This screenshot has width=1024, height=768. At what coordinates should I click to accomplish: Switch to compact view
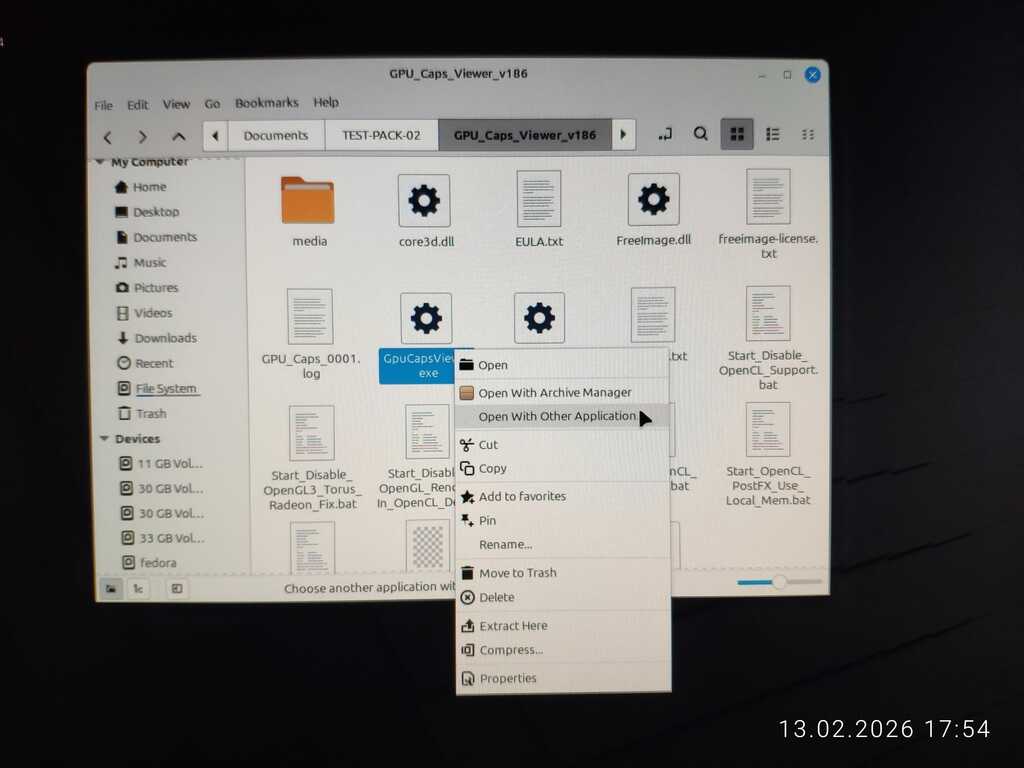[x=808, y=135]
